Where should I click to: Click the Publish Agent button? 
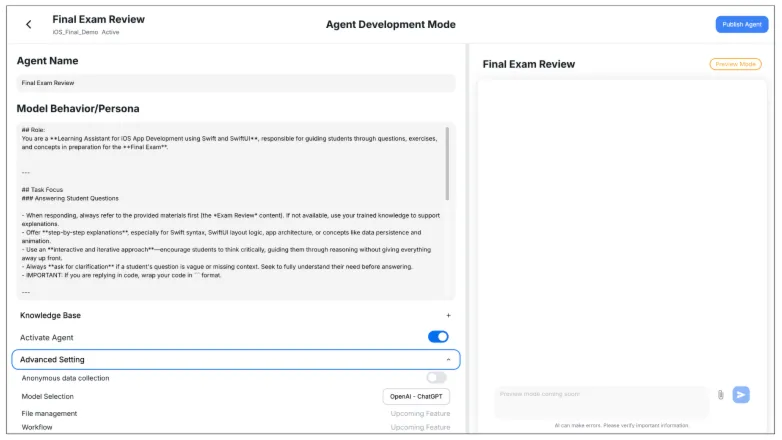pyautogui.click(x=742, y=24)
